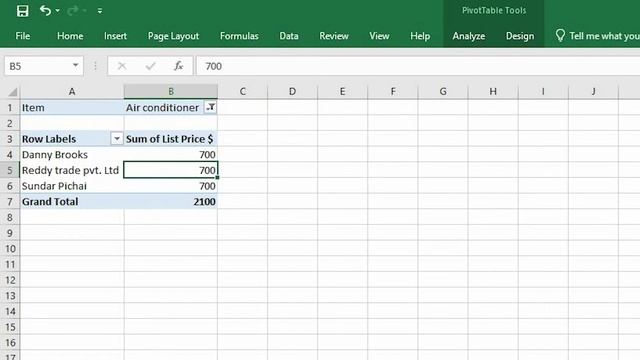Viewport: 640px width, 360px height.
Task: Switch to the Insert tab
Action: (115, 36)
